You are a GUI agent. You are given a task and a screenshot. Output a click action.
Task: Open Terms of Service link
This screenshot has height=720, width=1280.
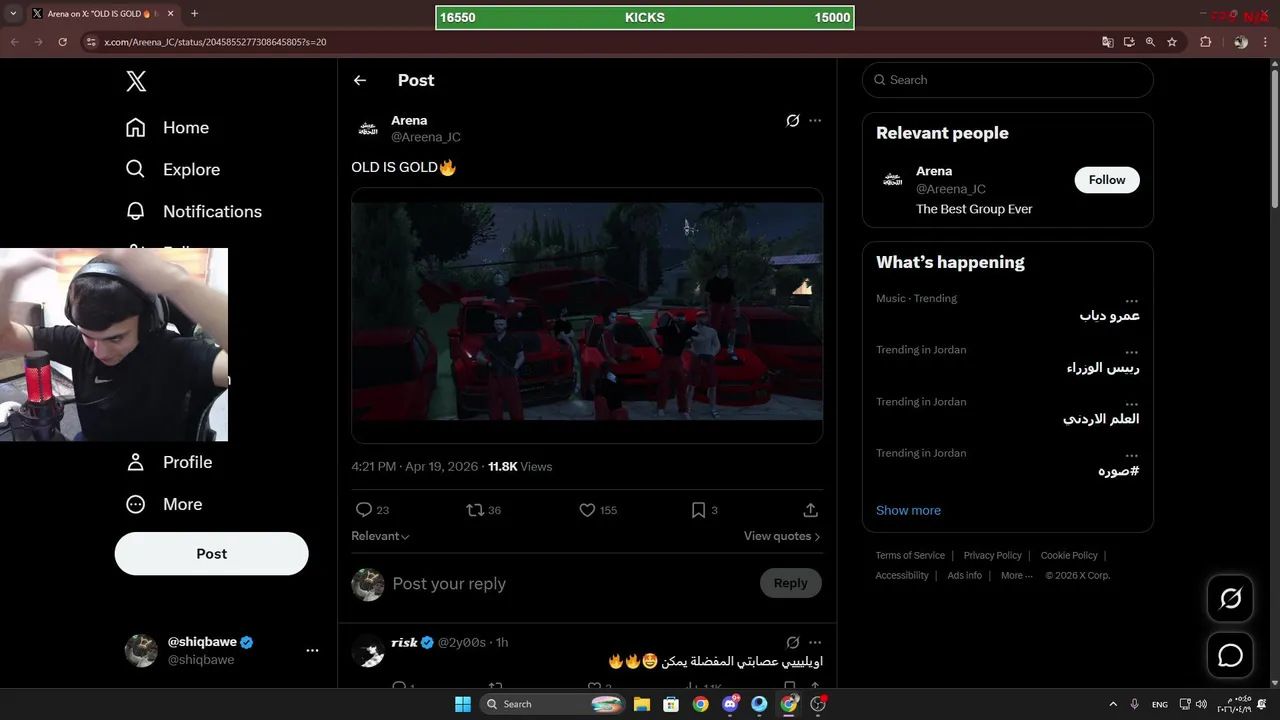910,555
